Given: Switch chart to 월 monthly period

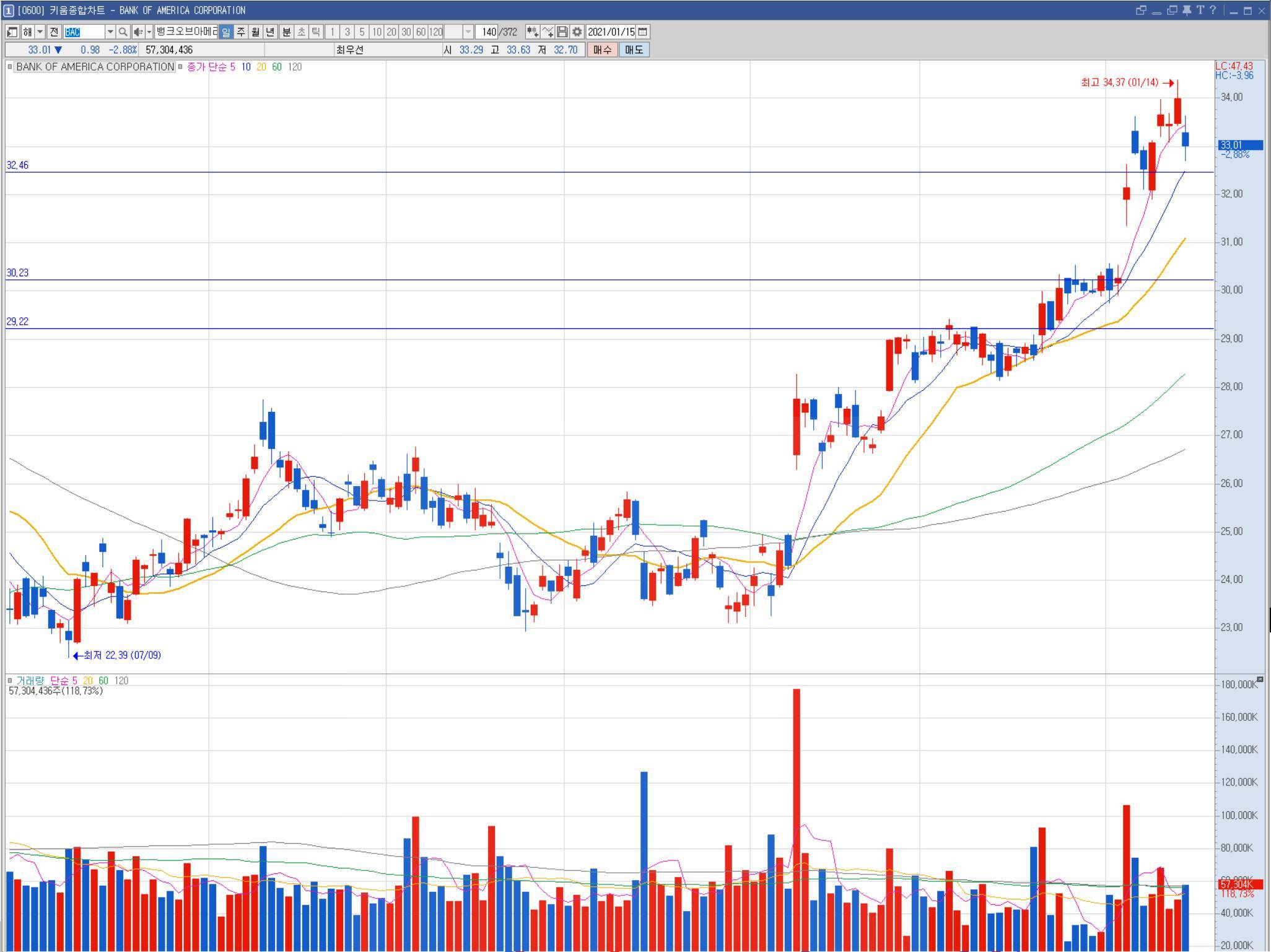Looking at the screenshot, I should coord(255,32).
